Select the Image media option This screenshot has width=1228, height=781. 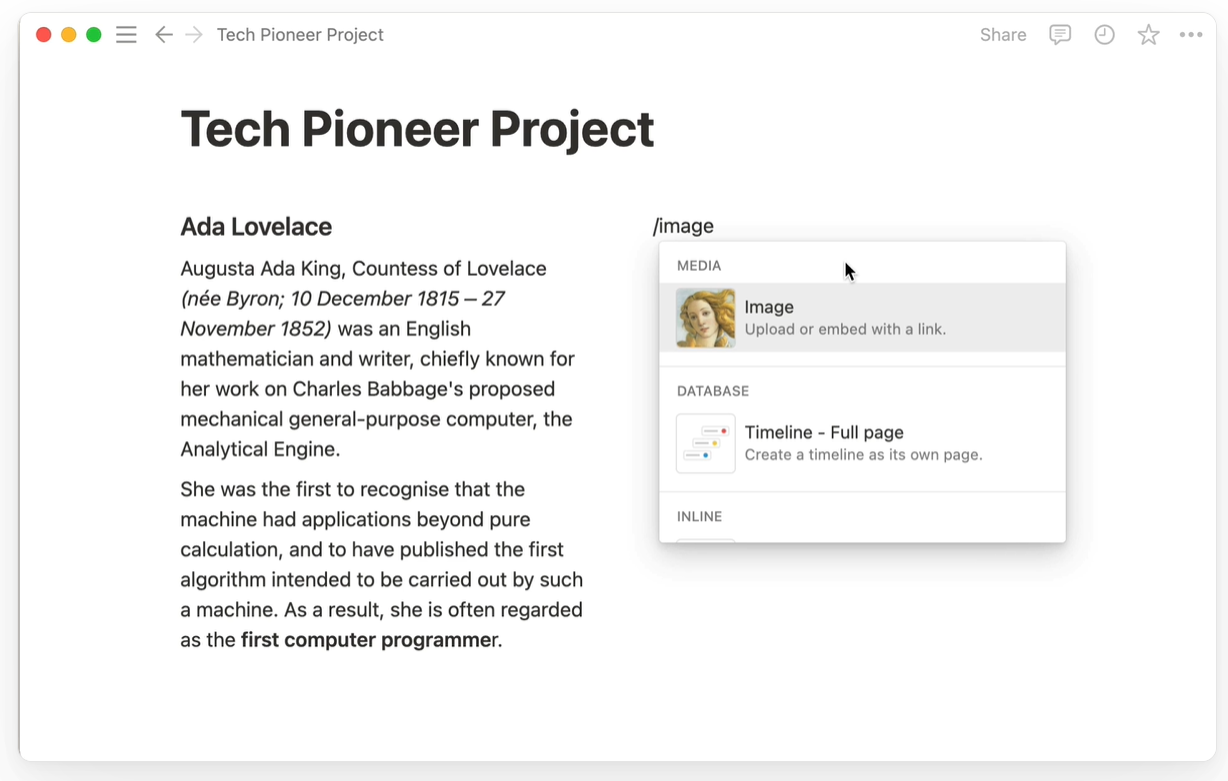(x=862, y=318)
